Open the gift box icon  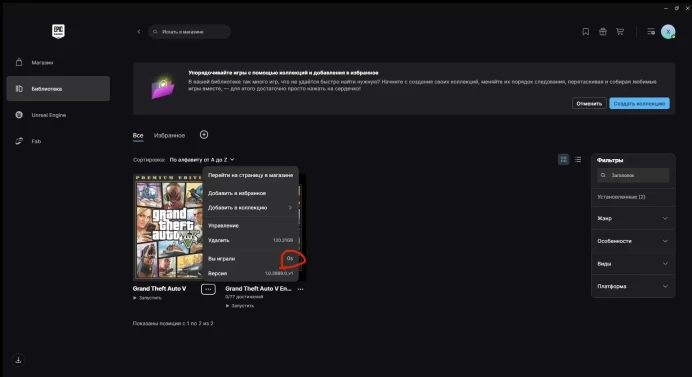[x=603, y=32]
